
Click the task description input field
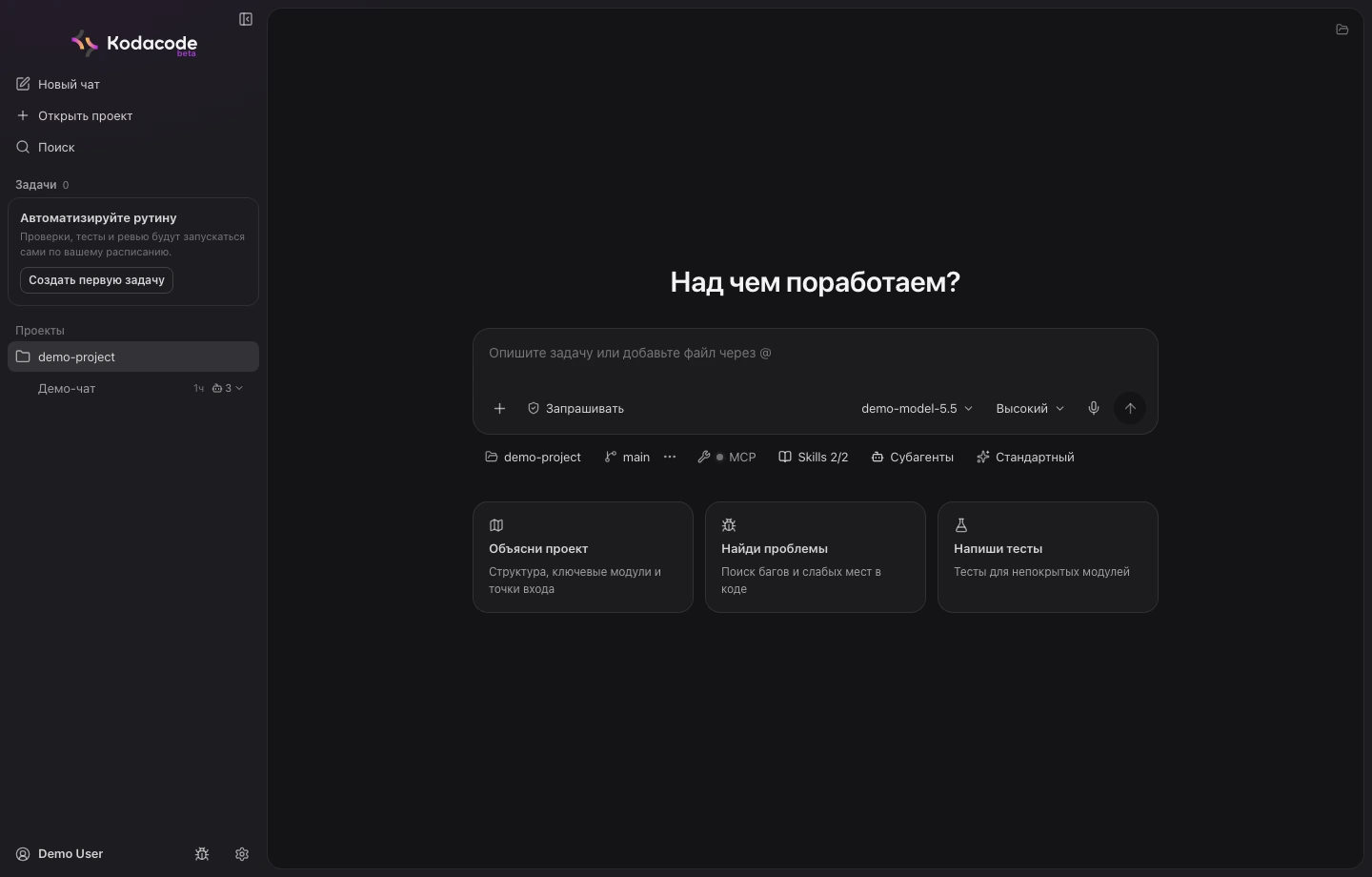click(816, 354)
